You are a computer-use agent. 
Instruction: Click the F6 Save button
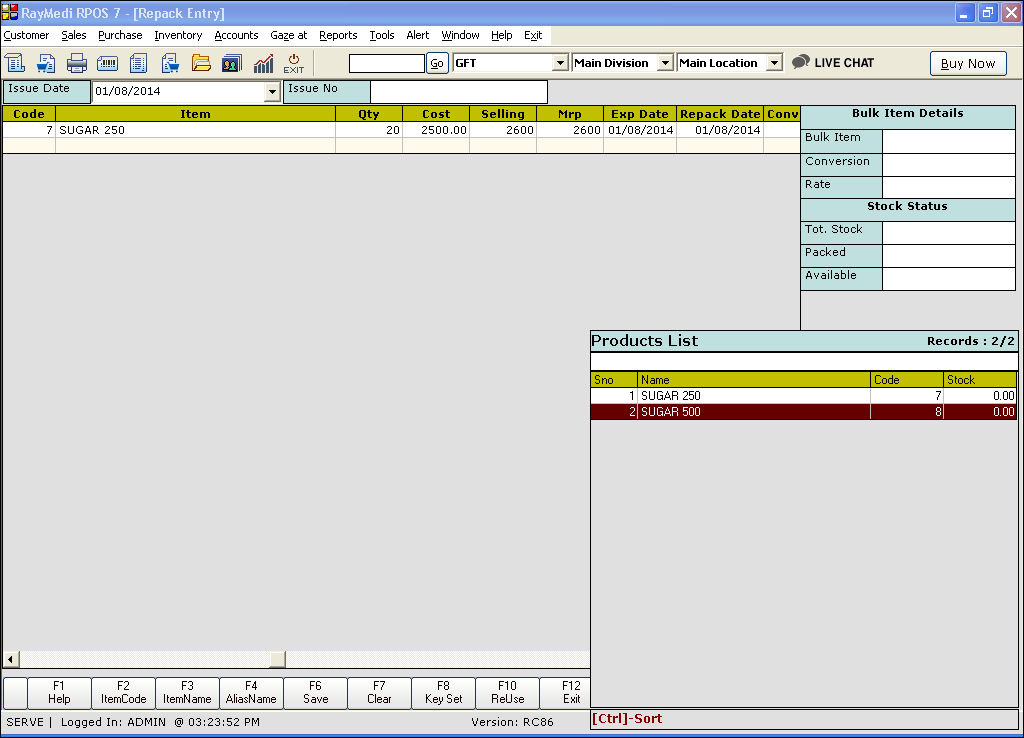(315, 693)
